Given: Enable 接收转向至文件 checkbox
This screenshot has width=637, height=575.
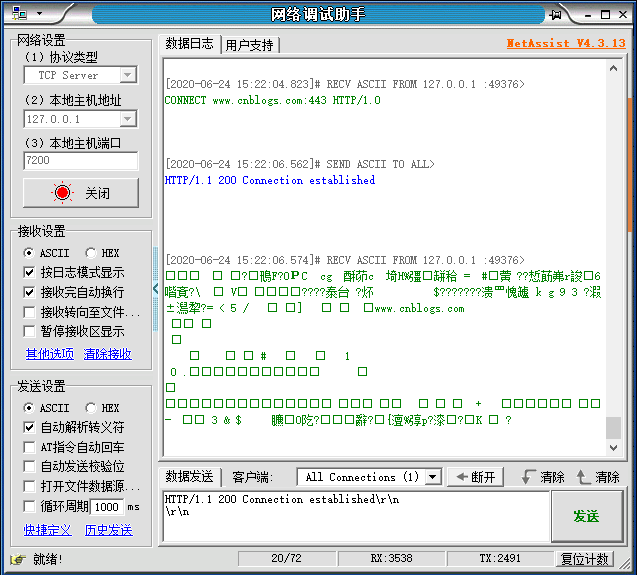Looking at the screenshot, I should click(x=29, y=312).
